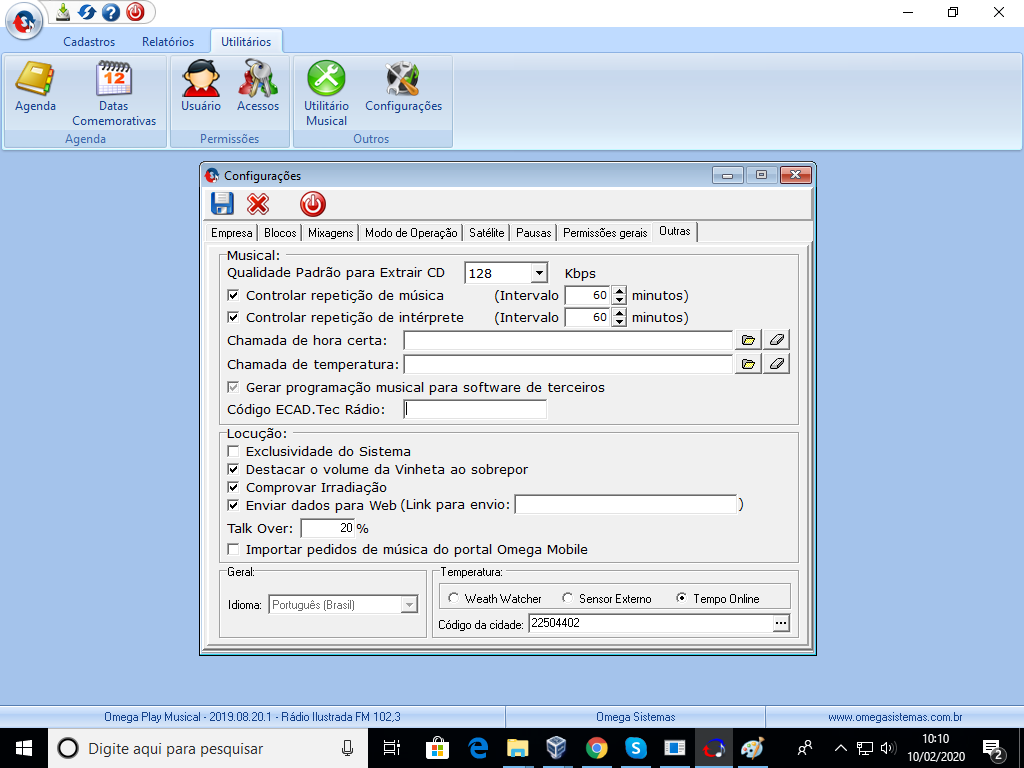The height and width of the screenshot is (768, 1024).
Task: Switch to the Mixagens tab
Action: click(330, 233)
